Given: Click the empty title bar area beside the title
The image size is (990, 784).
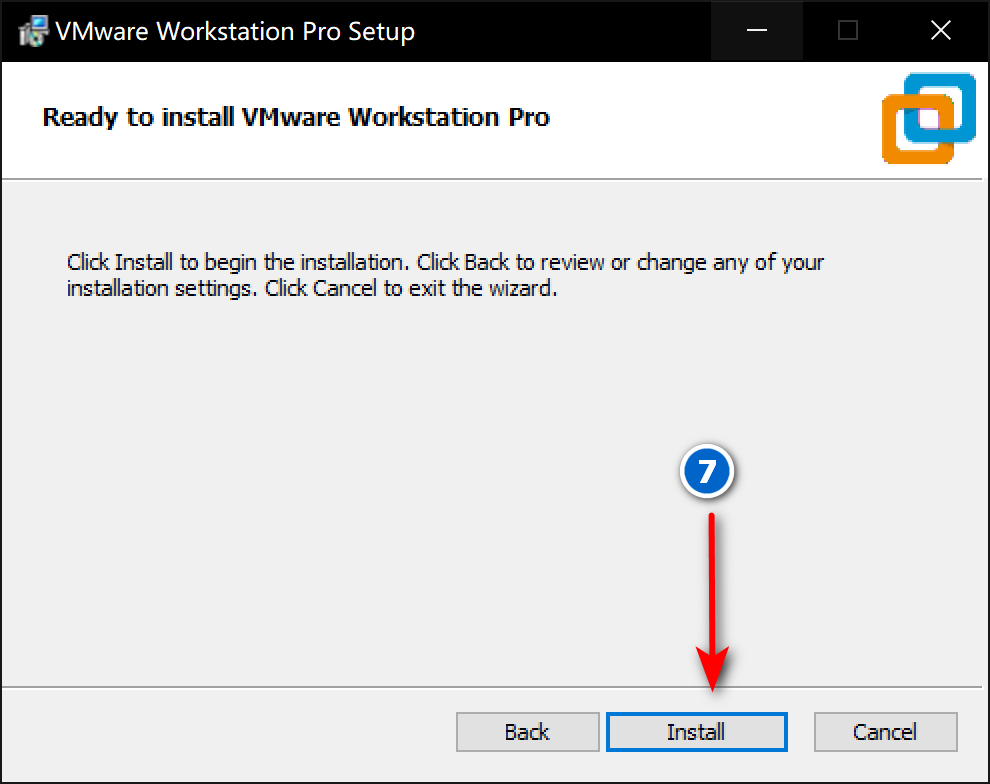Looking at the screenshot, I should [560, 31].
